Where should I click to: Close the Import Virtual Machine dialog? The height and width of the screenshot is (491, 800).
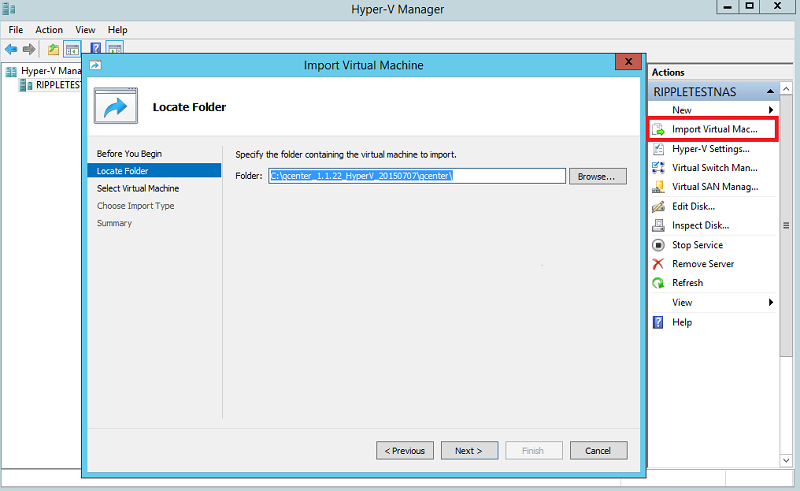(x=628, y=61)
